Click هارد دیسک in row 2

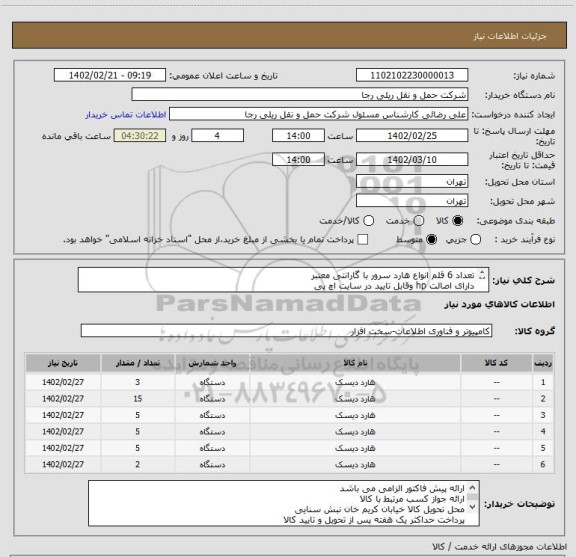tap(355, 399)
